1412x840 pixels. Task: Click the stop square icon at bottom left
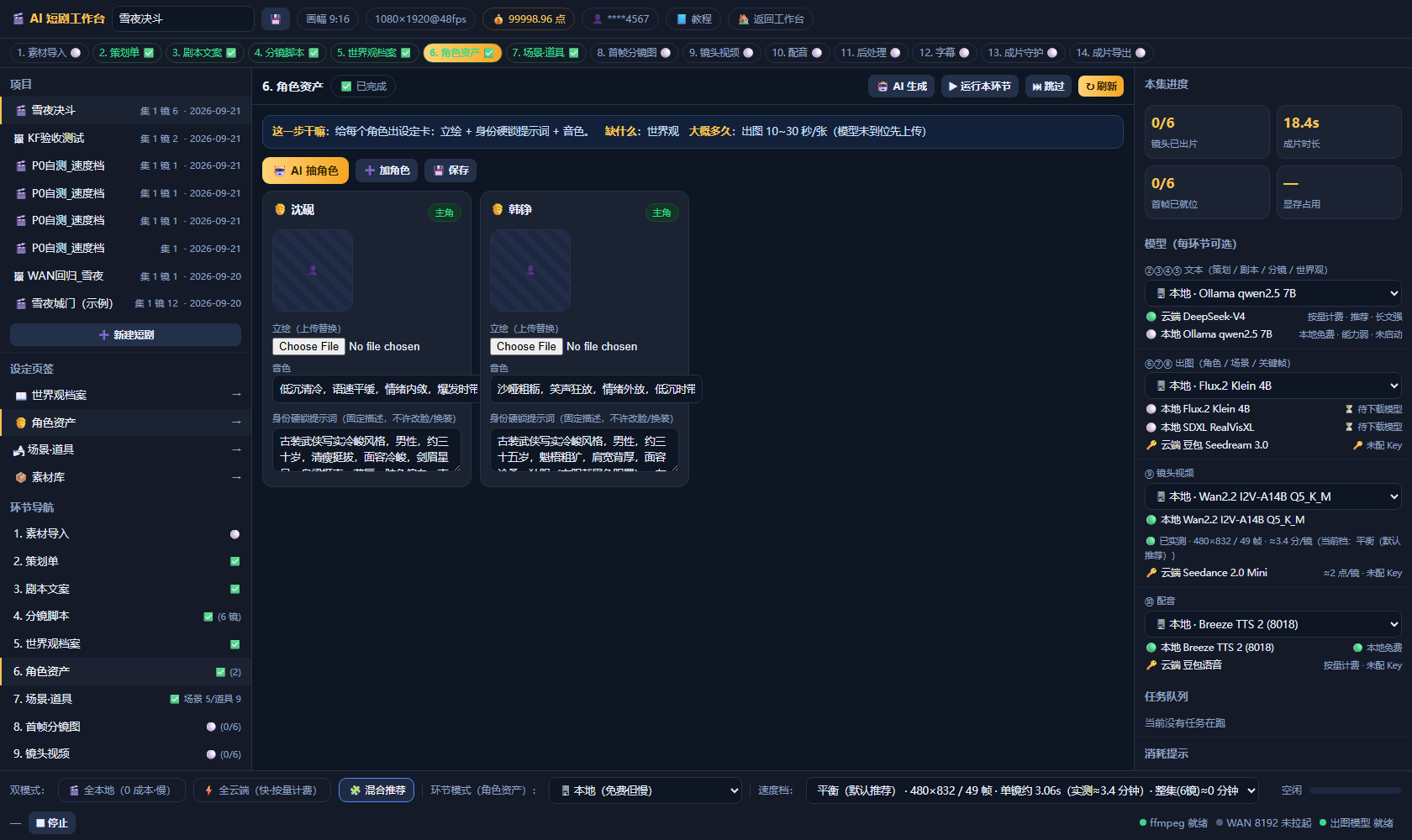coord(40,823)
